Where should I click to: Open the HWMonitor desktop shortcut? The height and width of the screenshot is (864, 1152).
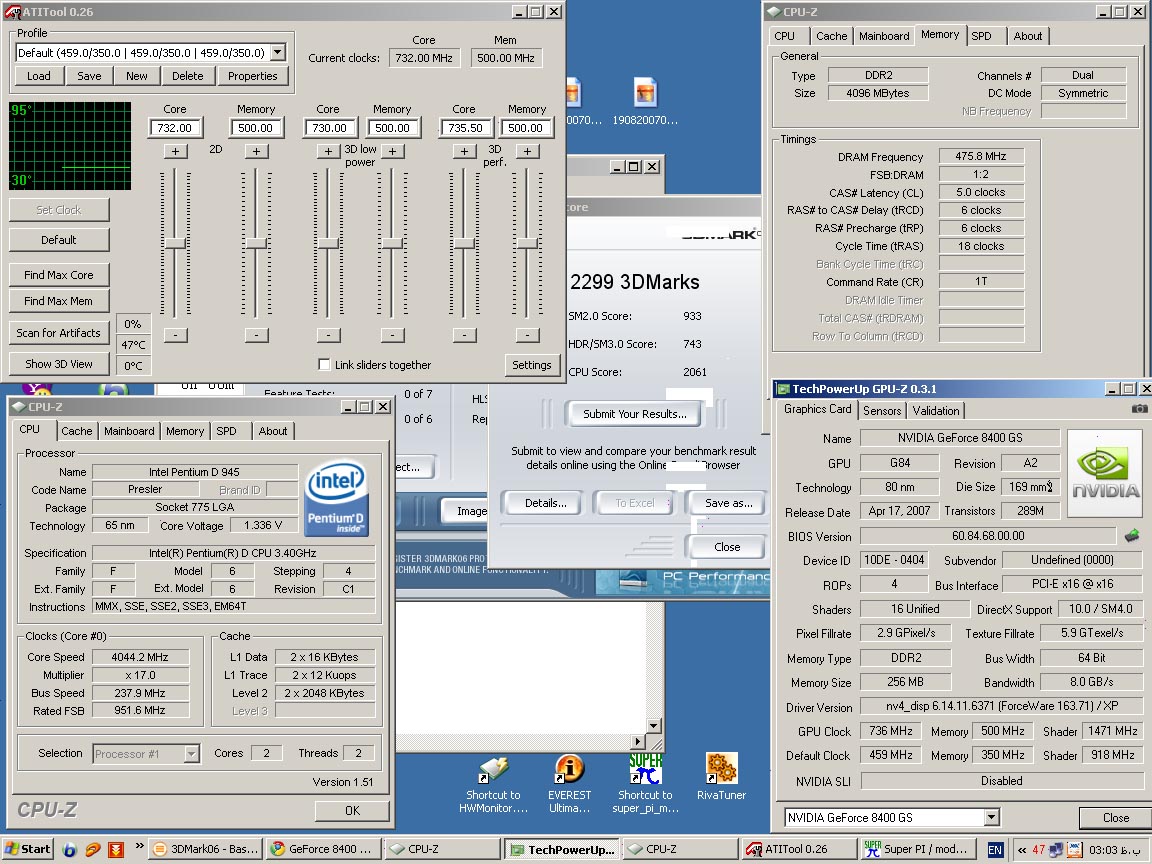493,785
